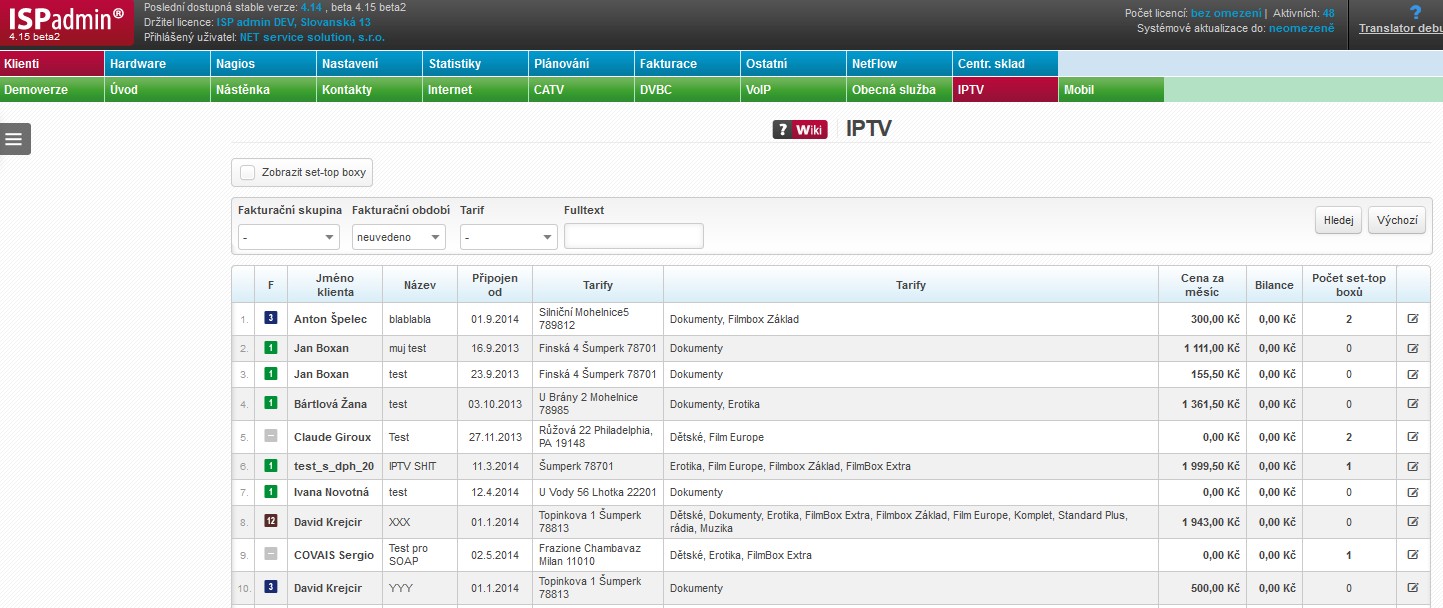Click the blue help question mark icon

(1415, 13)
